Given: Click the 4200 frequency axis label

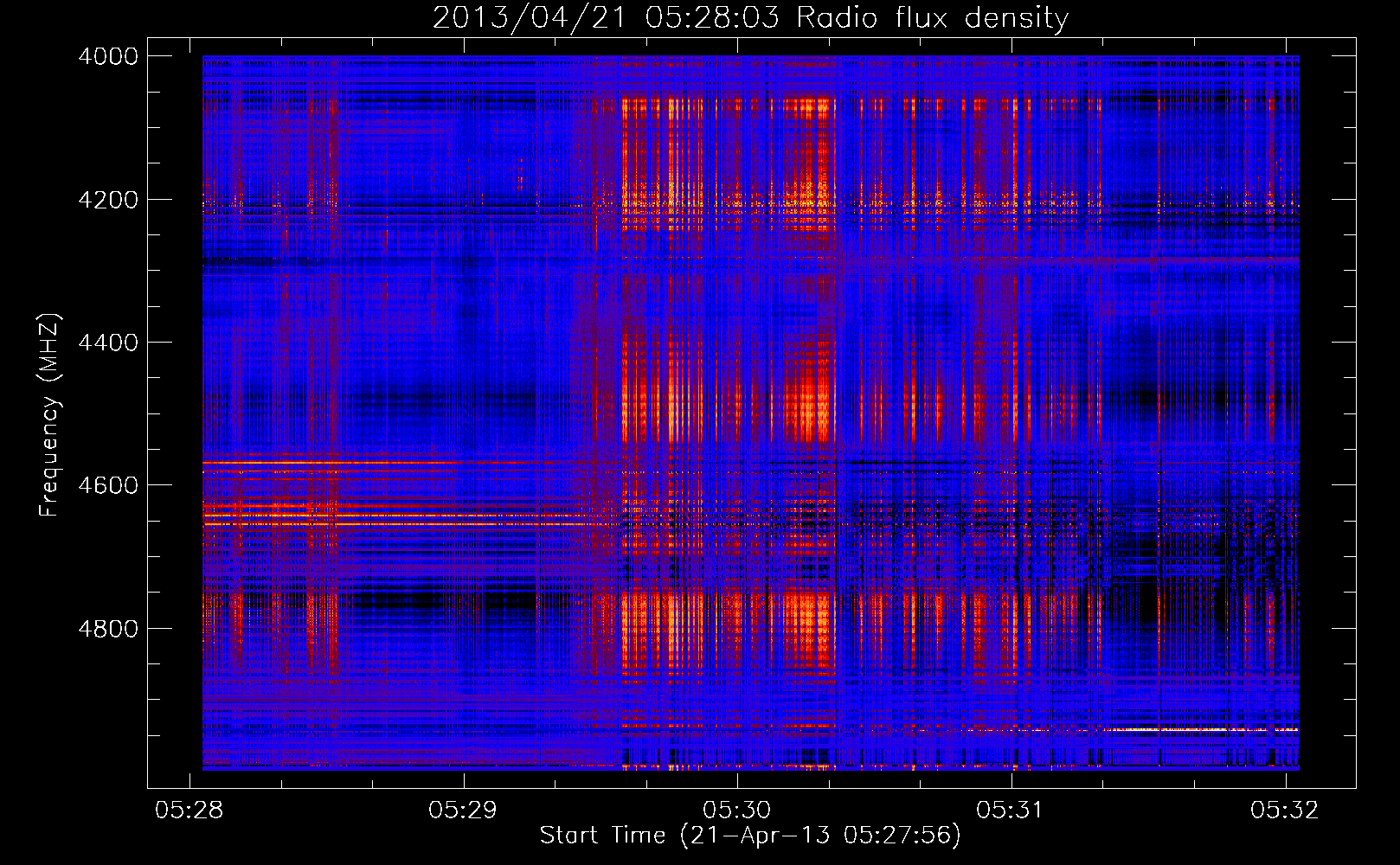Looking at the screenshot, I should [108, 200].
